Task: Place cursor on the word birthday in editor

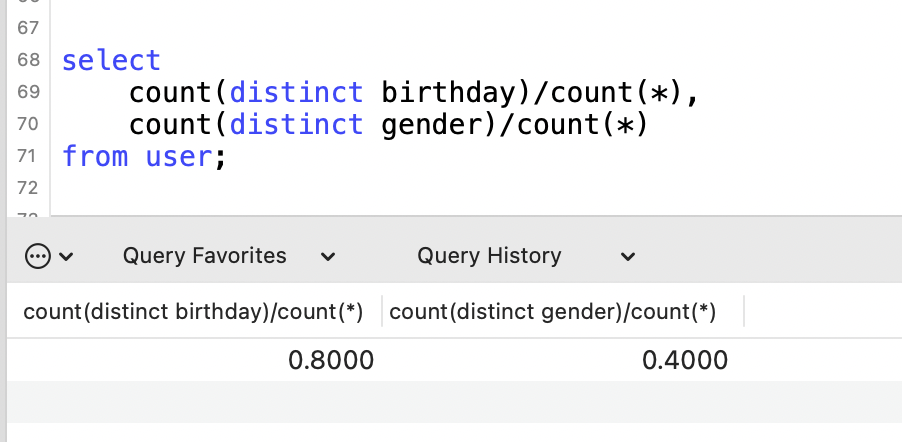Action: coord(449,93)
